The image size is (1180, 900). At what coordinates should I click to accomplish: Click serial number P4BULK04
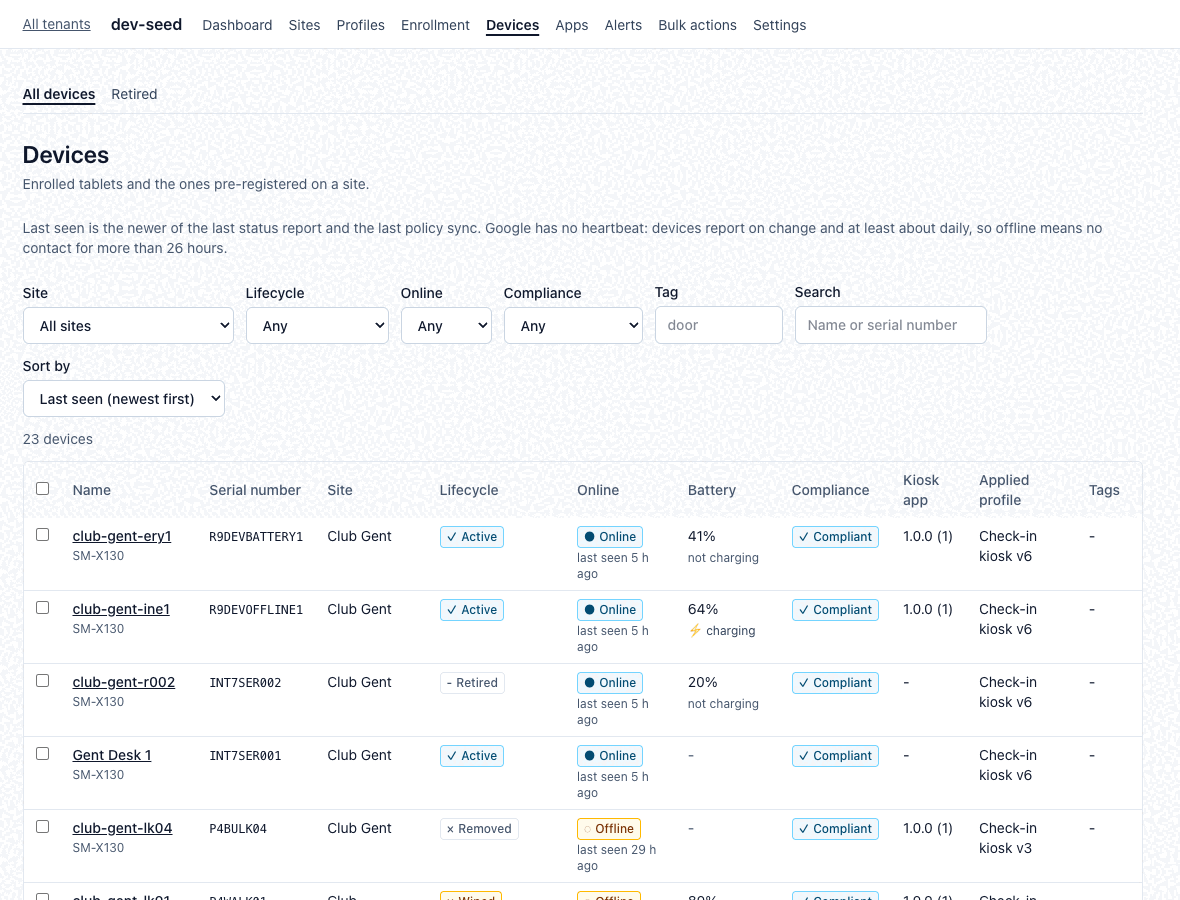[238, 829]
